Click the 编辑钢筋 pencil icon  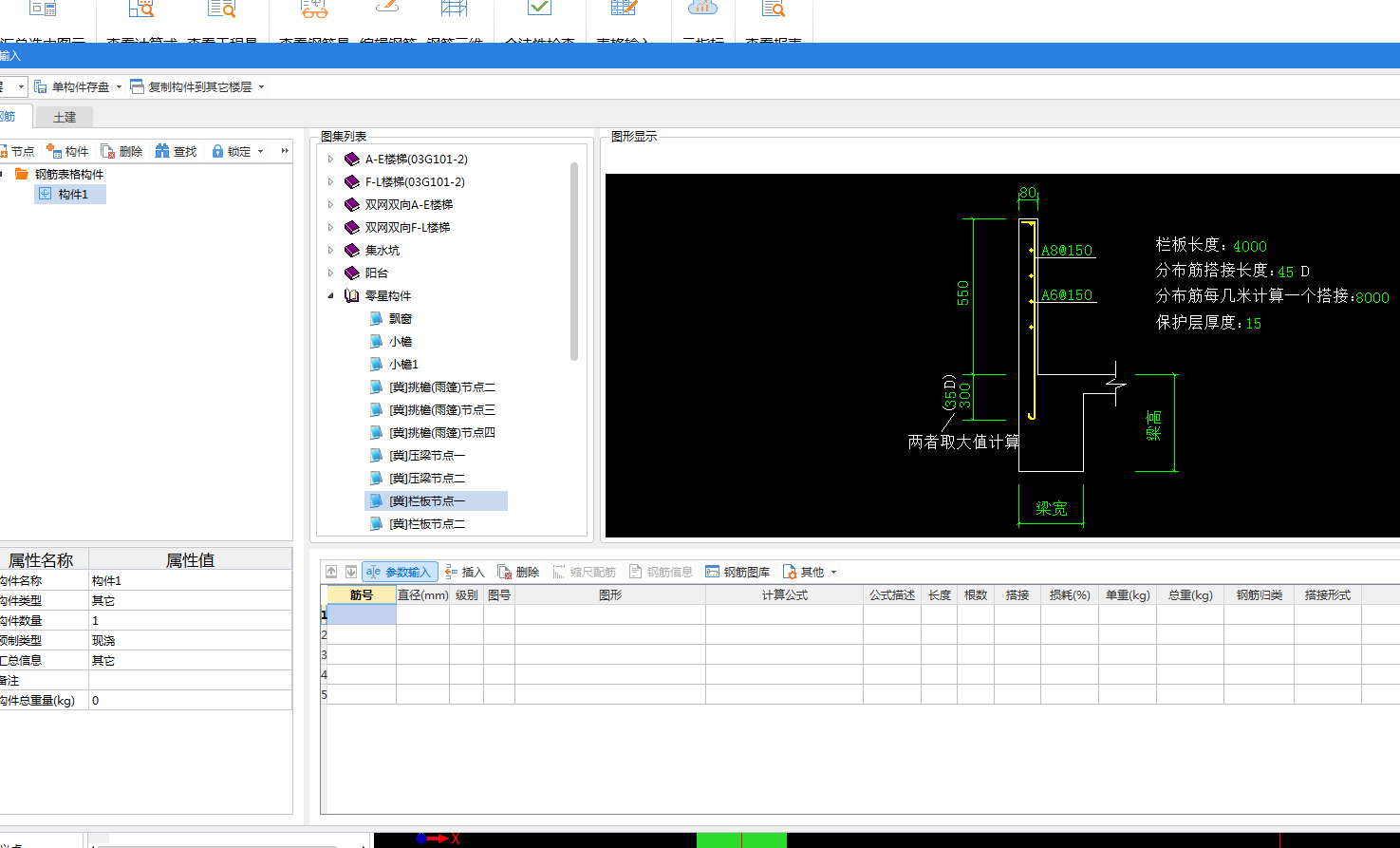pos(387,7)
